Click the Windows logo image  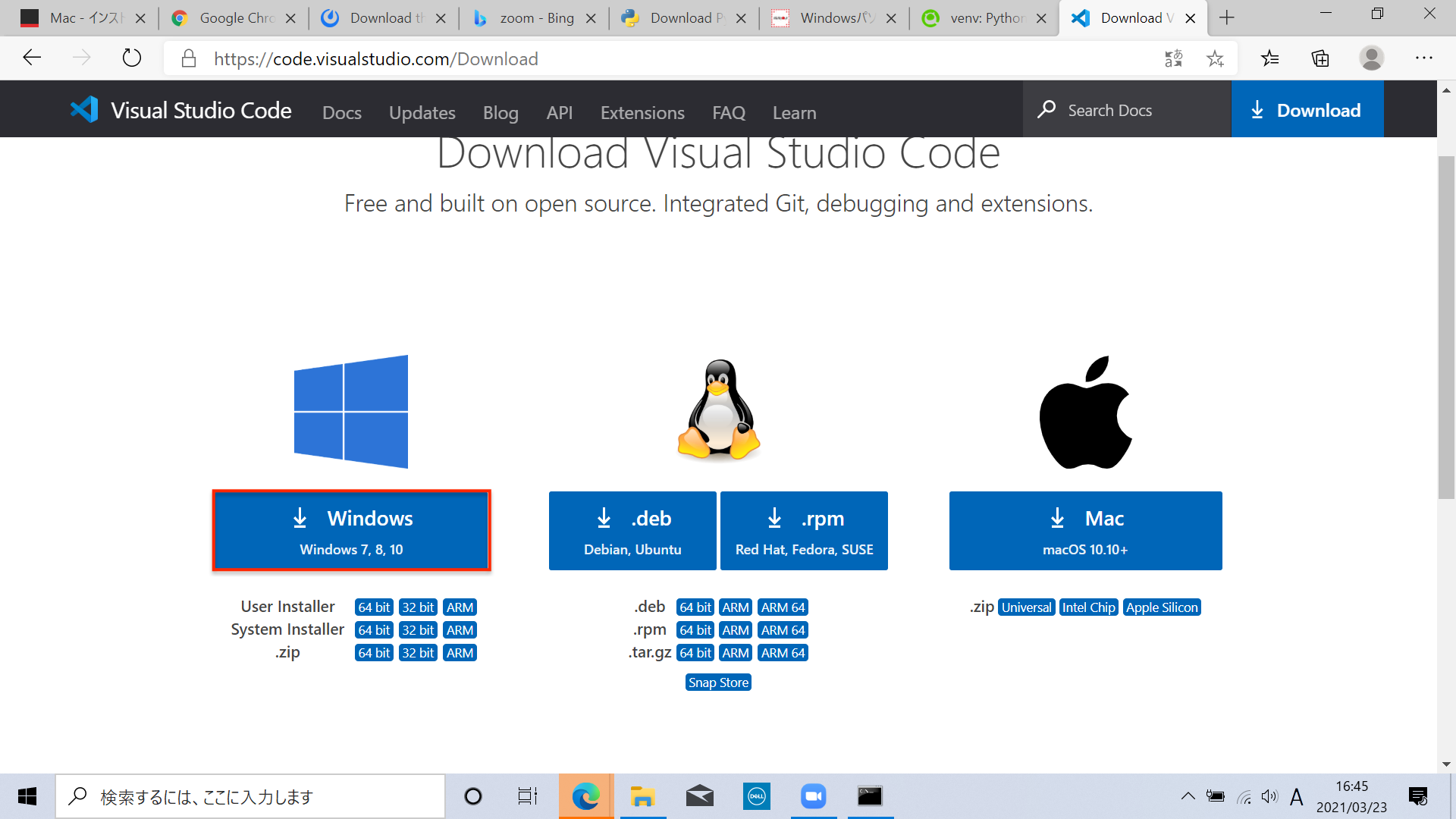point(351,411)
